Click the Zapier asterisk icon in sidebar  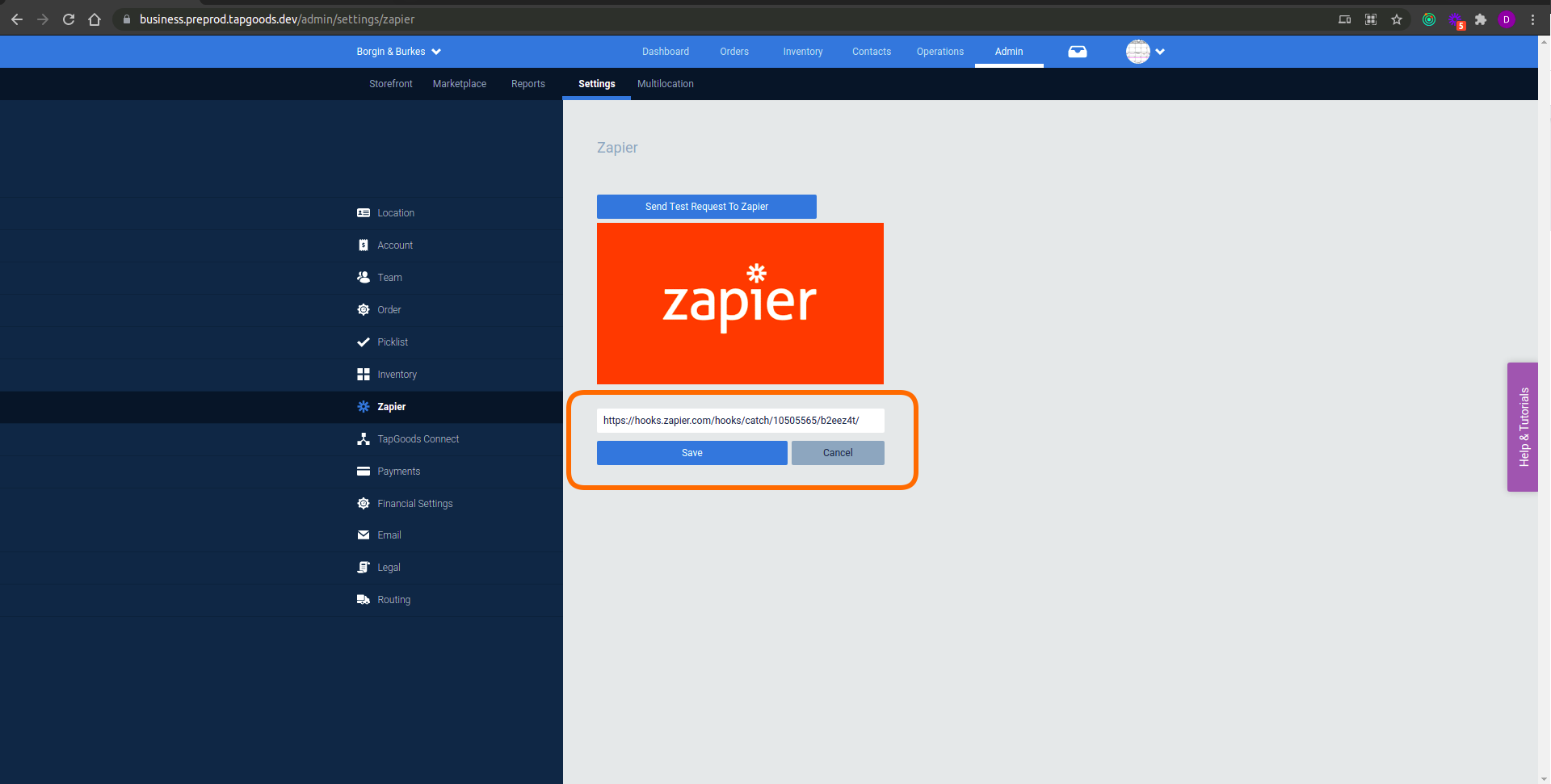(364, 407)
